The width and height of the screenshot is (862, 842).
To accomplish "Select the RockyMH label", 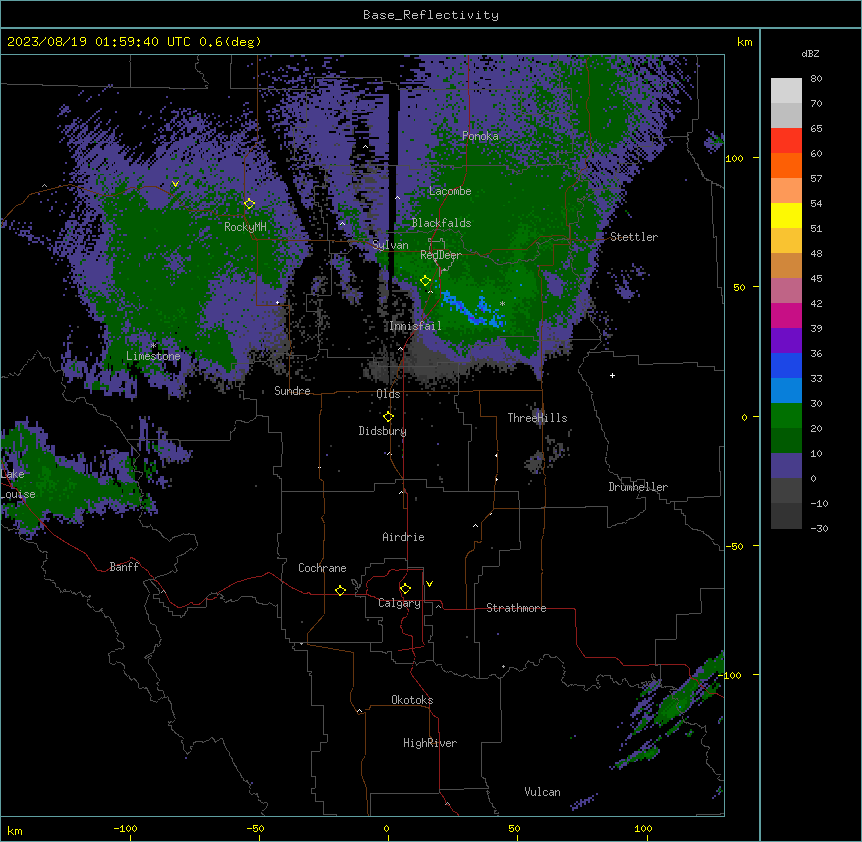I will coord(245,227).
